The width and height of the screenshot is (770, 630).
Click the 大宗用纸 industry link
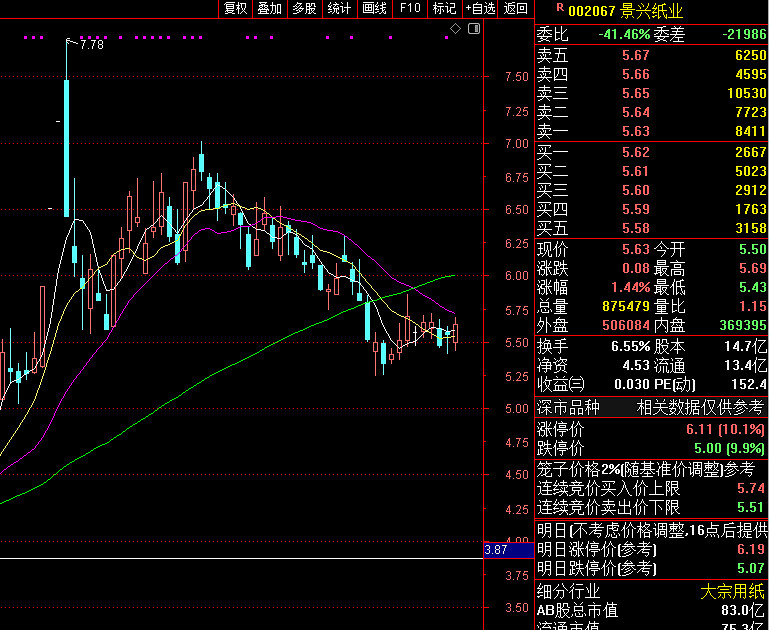732,591
